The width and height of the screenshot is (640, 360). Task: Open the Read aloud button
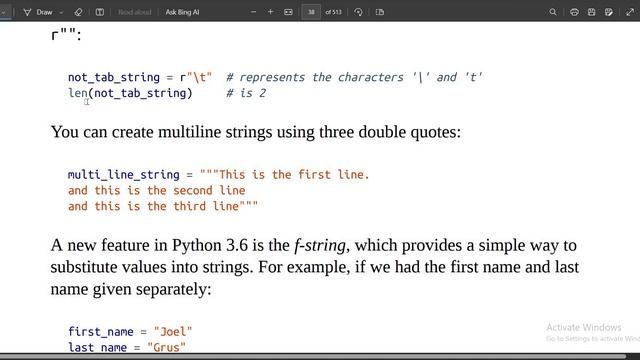click(x=135, y=12)
